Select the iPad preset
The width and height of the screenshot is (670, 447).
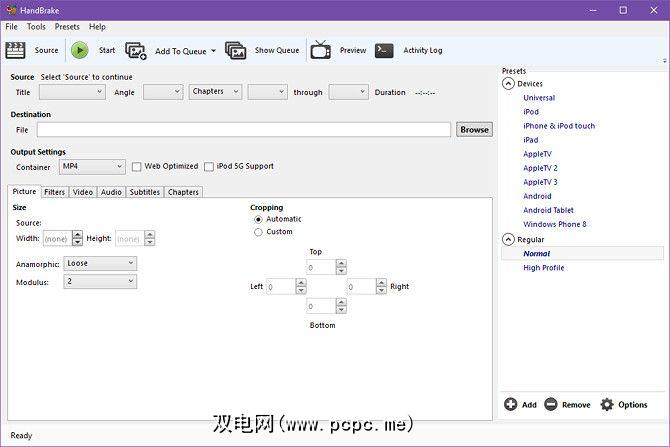click(531, 140)
